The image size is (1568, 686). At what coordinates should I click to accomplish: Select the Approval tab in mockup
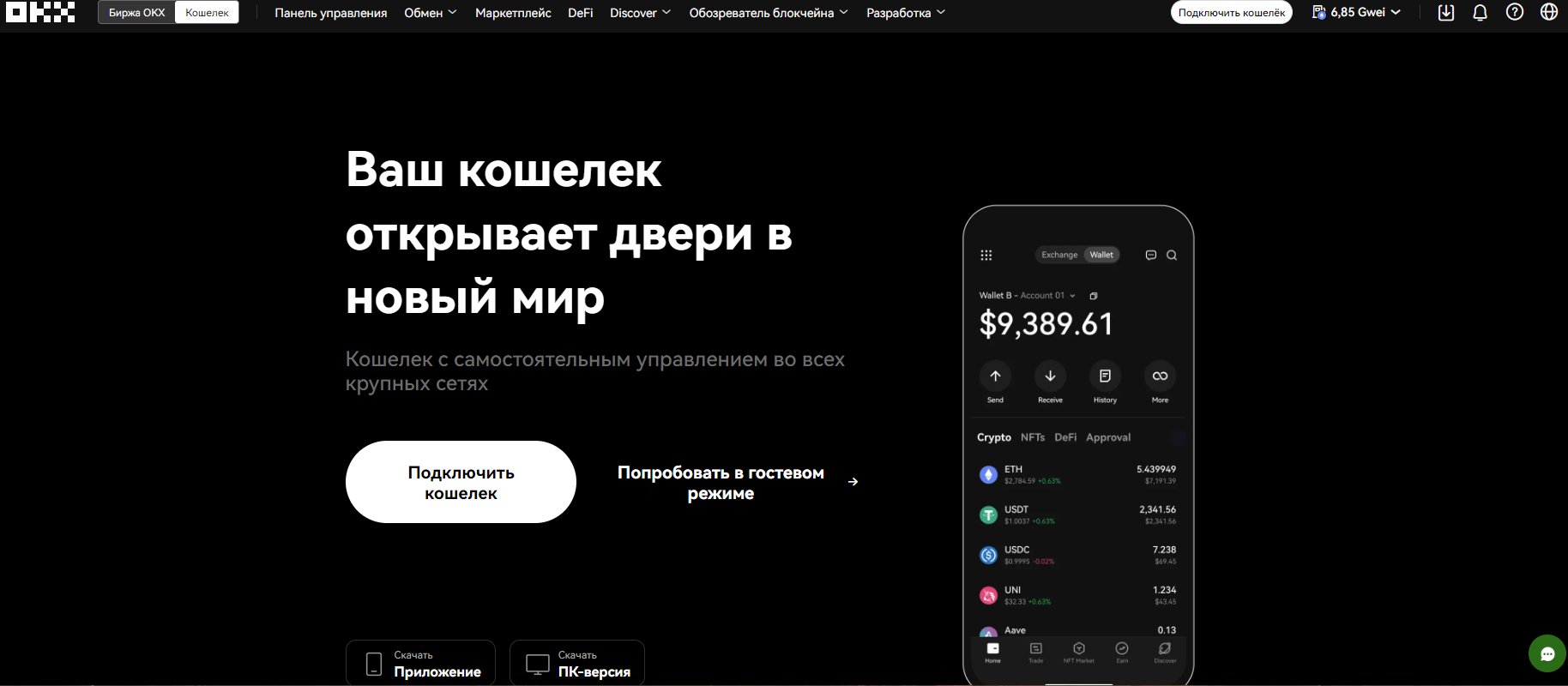point(1108,437)
